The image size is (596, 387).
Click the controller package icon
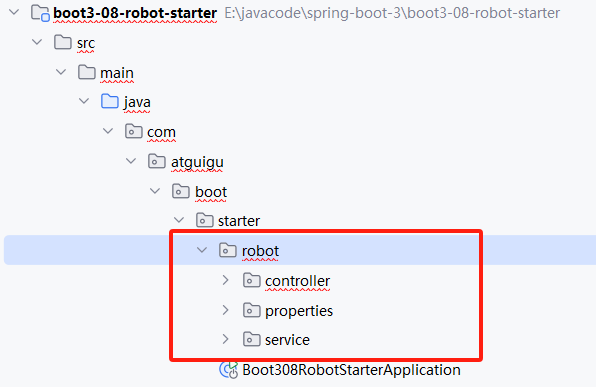point(252,281)
